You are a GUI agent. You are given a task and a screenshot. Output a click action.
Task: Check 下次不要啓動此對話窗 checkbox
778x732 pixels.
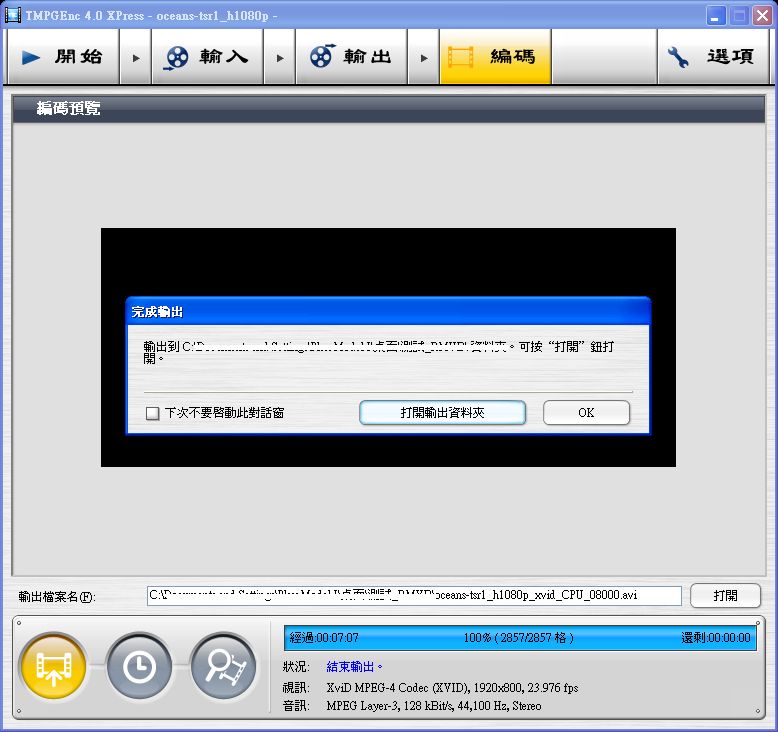tap(152, 413)
